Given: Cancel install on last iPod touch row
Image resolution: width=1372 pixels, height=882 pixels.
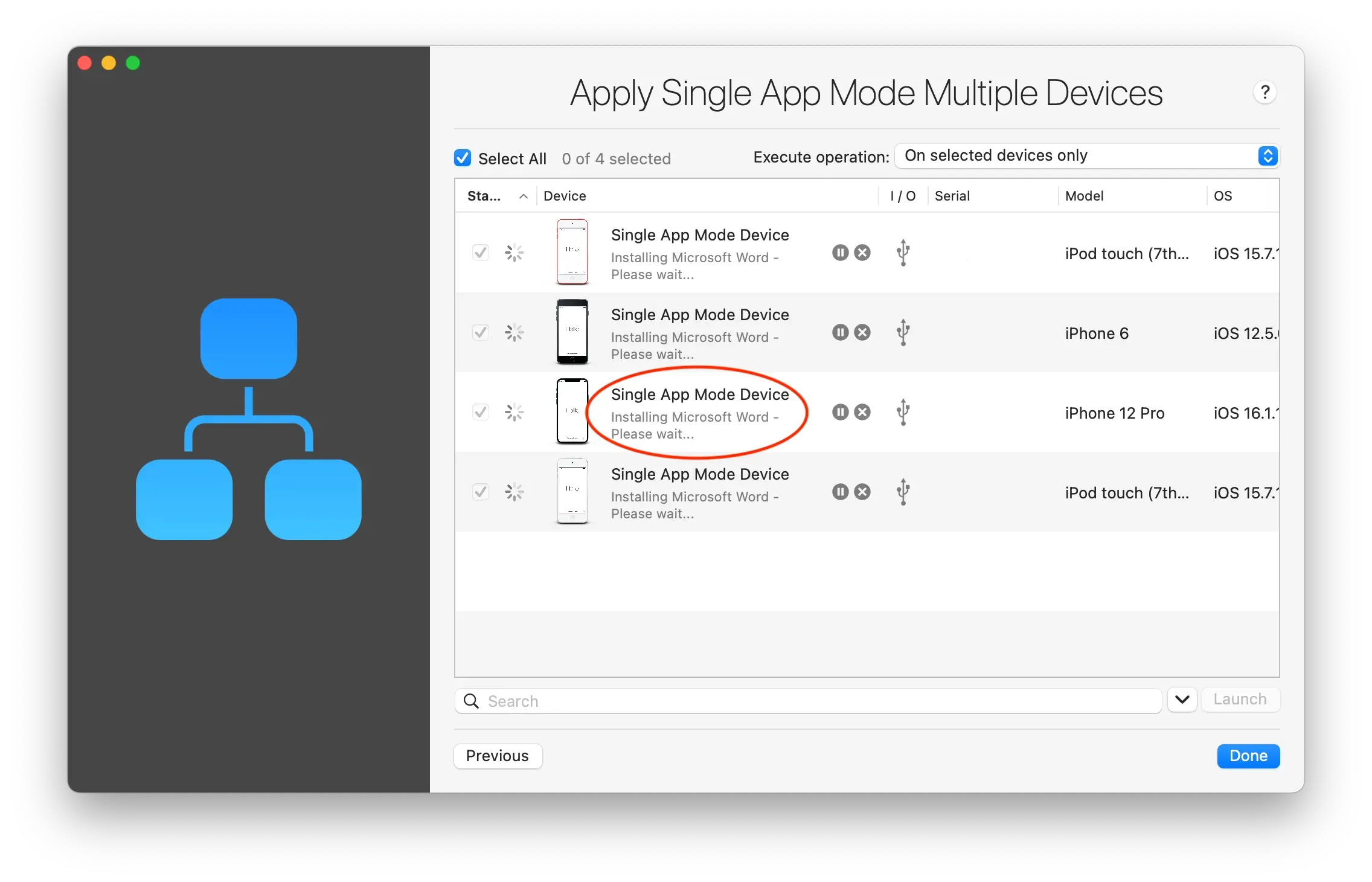Looking at the screenshot, I should 862,492.
